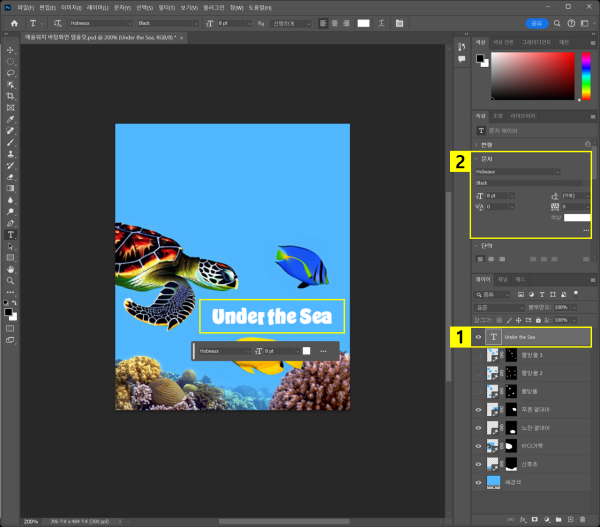
Task: Click the warp text icon in options bar
Action: 381,22
